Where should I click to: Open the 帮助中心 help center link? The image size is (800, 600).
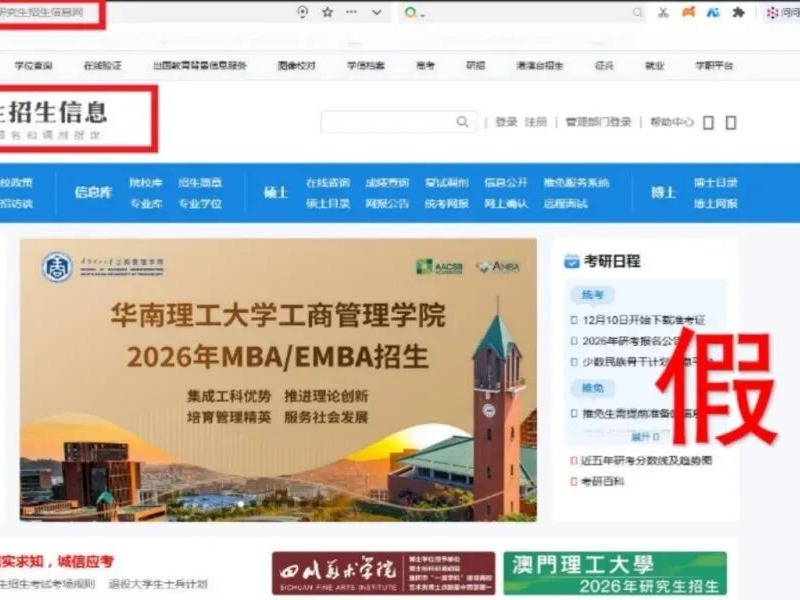point(671,122)
